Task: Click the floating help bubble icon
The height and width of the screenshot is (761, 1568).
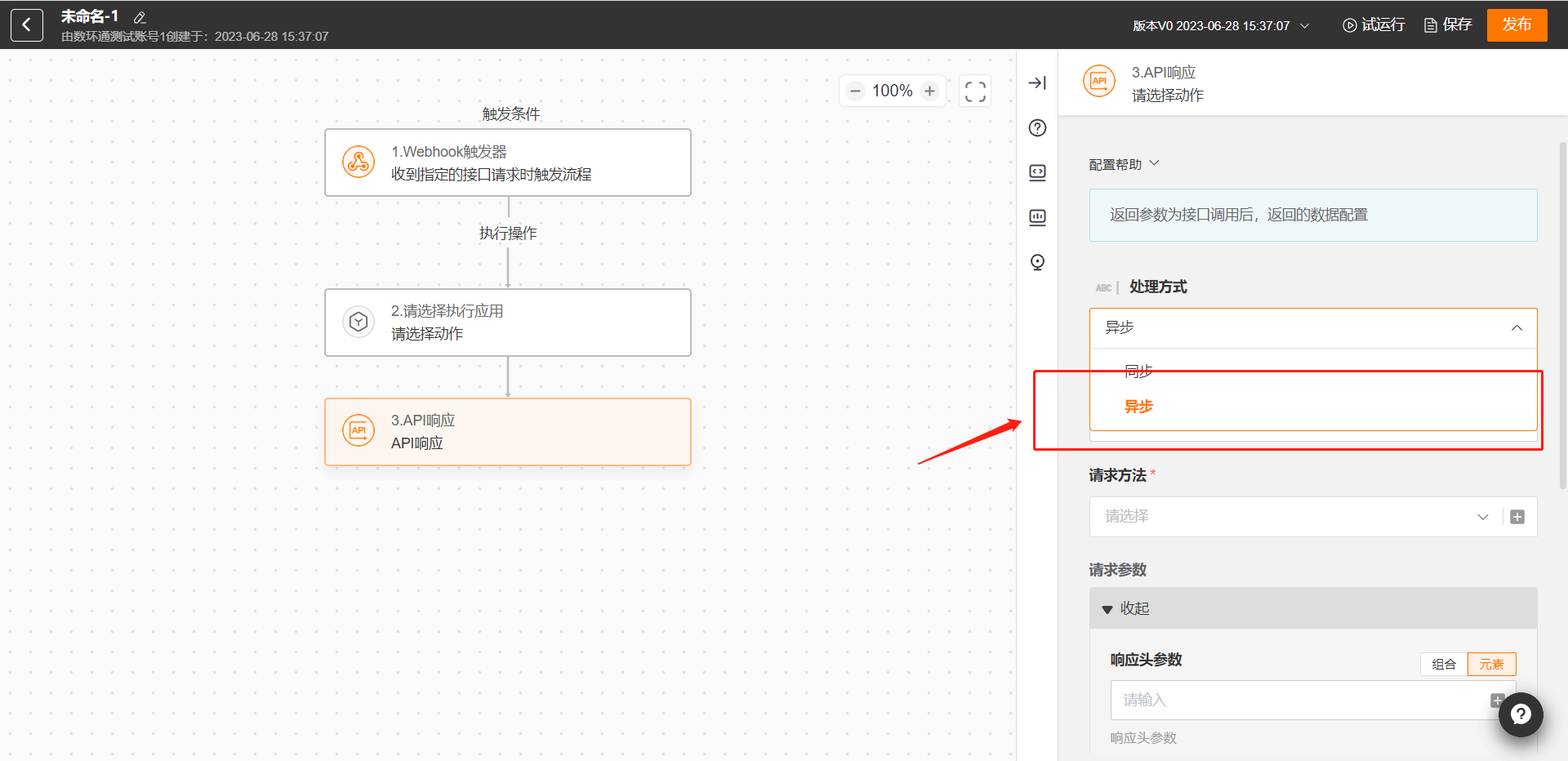Action: point(1520,714)
